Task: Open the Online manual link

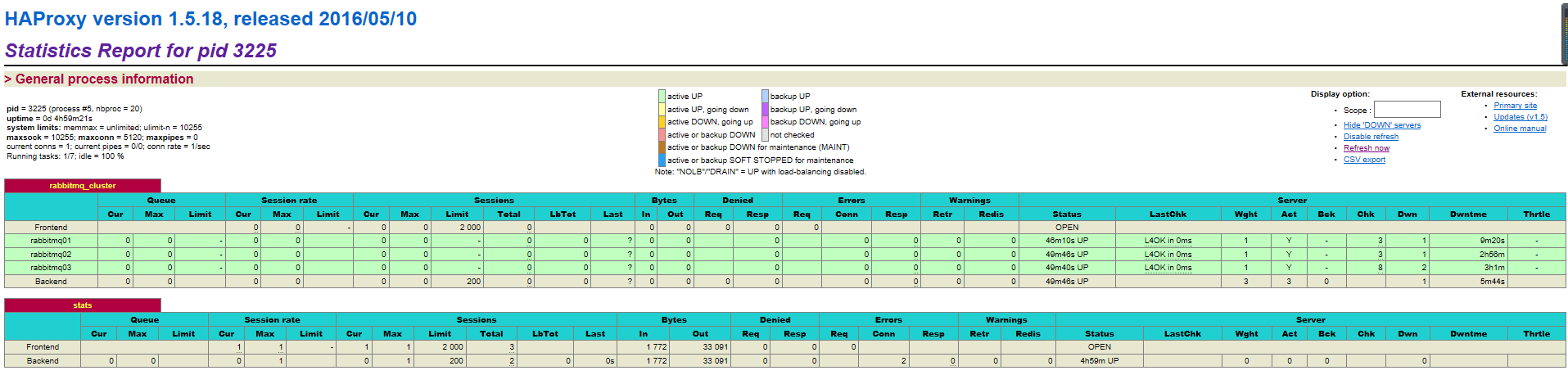Action: 1520,129
